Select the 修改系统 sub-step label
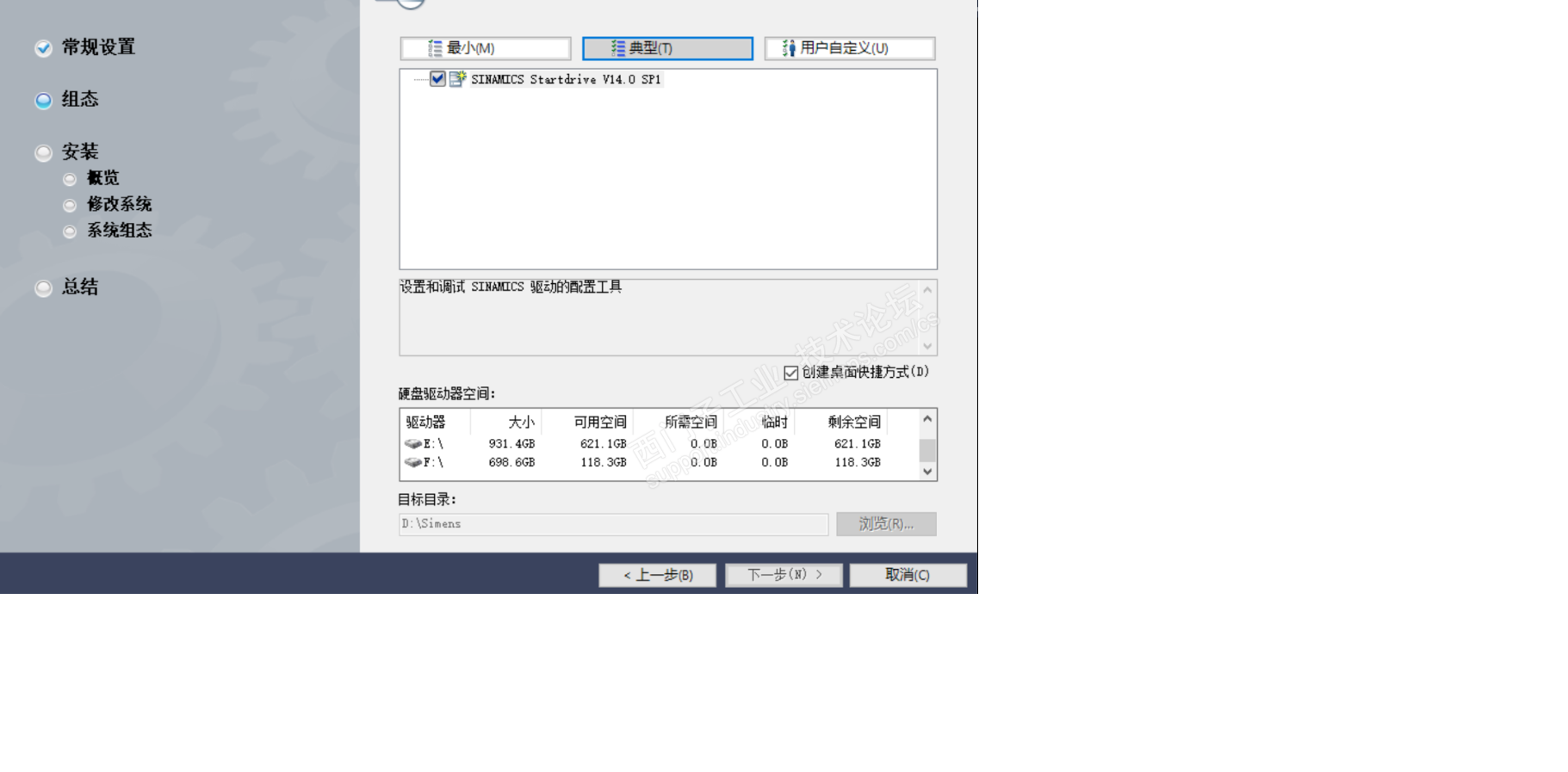The width and height of the screenshot is (1568, 772). (x=119, y=204)
